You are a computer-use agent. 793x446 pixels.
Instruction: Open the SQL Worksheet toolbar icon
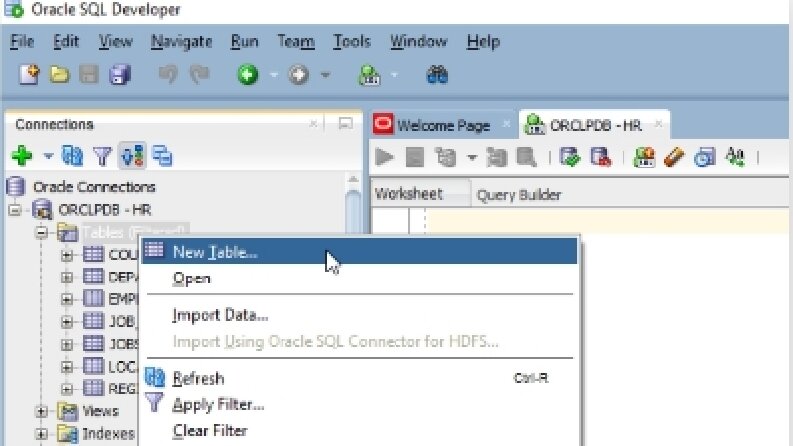(369, 75)
